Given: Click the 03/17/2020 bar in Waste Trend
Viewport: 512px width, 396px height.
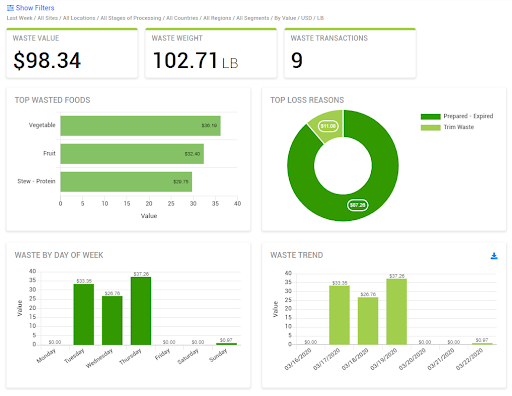Looking at the screenshot, I should (x=339, y=315).
